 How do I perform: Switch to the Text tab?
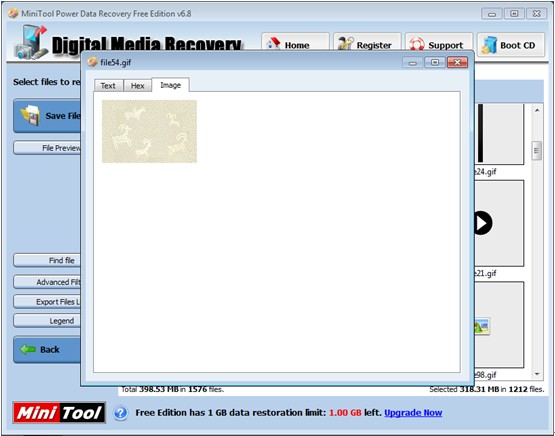[x=108, y=86]
